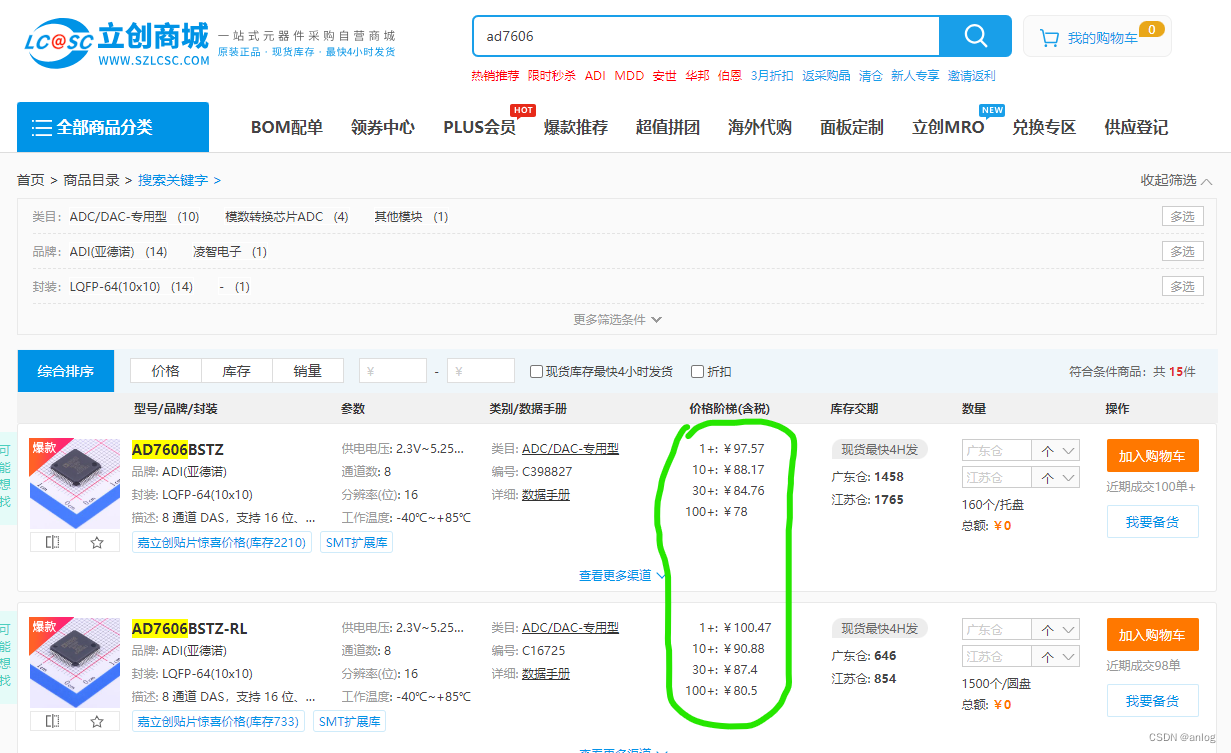
Task: Click 我要备货 for AD7606BSTZ-RL
Action: click(1152, 701)
